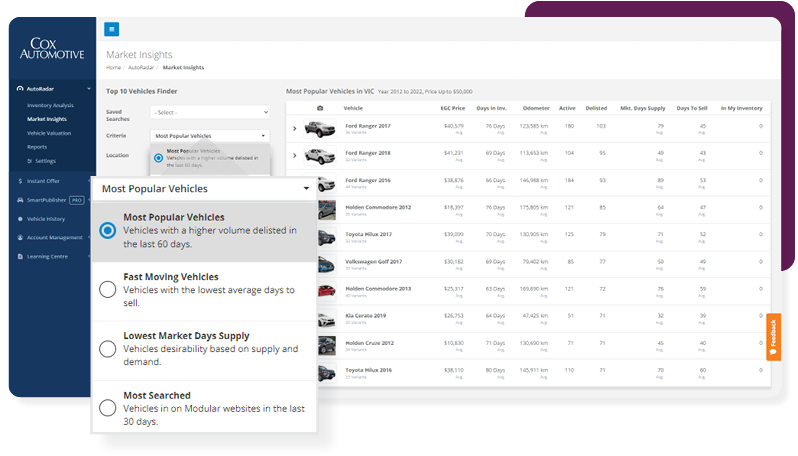This screenshot has width=798, height=456.
Task: Click the Cox Automotive logo
Action: [x=51, y=48]
